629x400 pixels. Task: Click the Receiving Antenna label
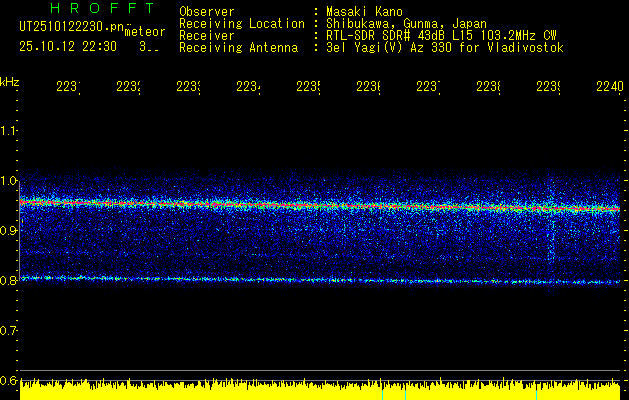coord(238,48)
